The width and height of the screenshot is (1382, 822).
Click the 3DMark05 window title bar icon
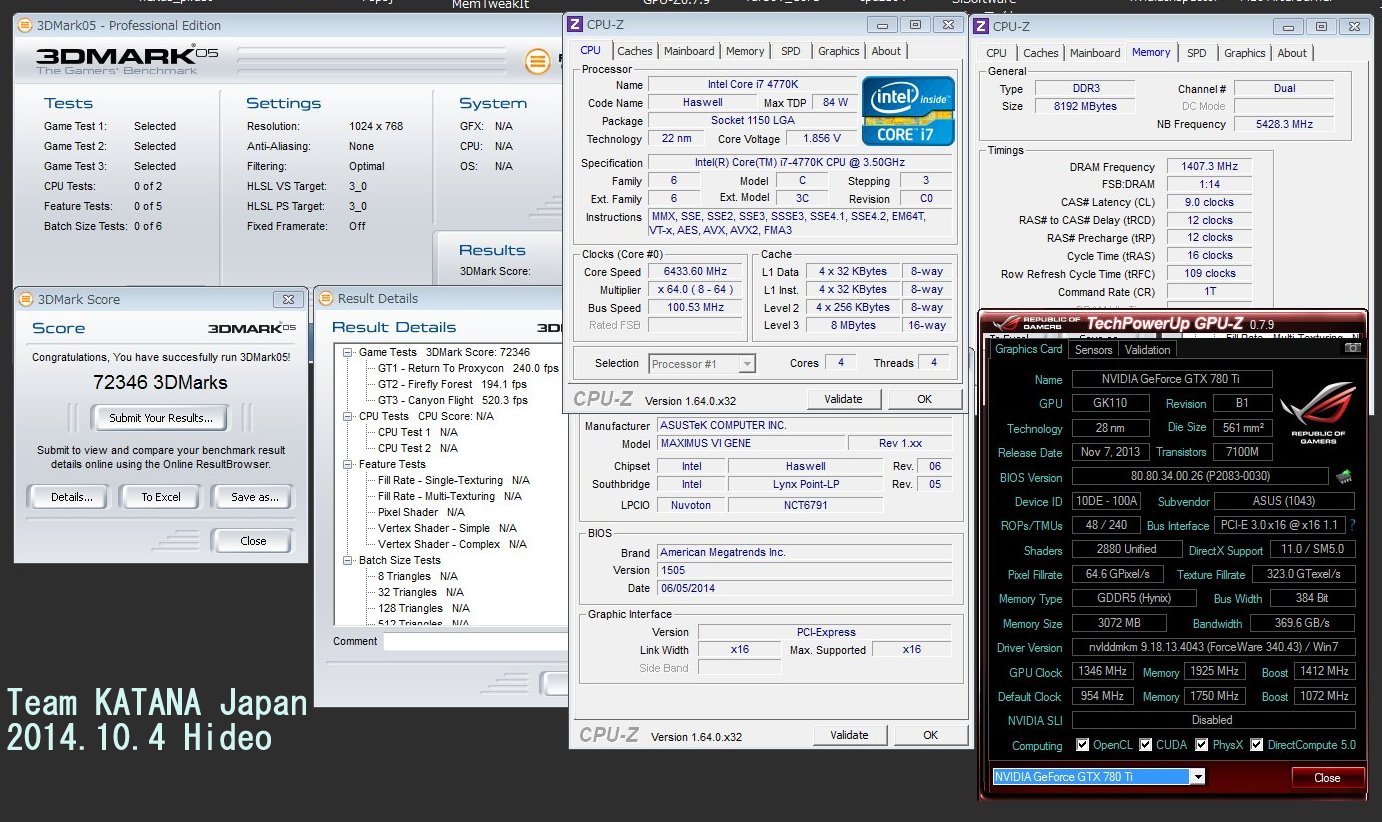[x=23, y=26]
